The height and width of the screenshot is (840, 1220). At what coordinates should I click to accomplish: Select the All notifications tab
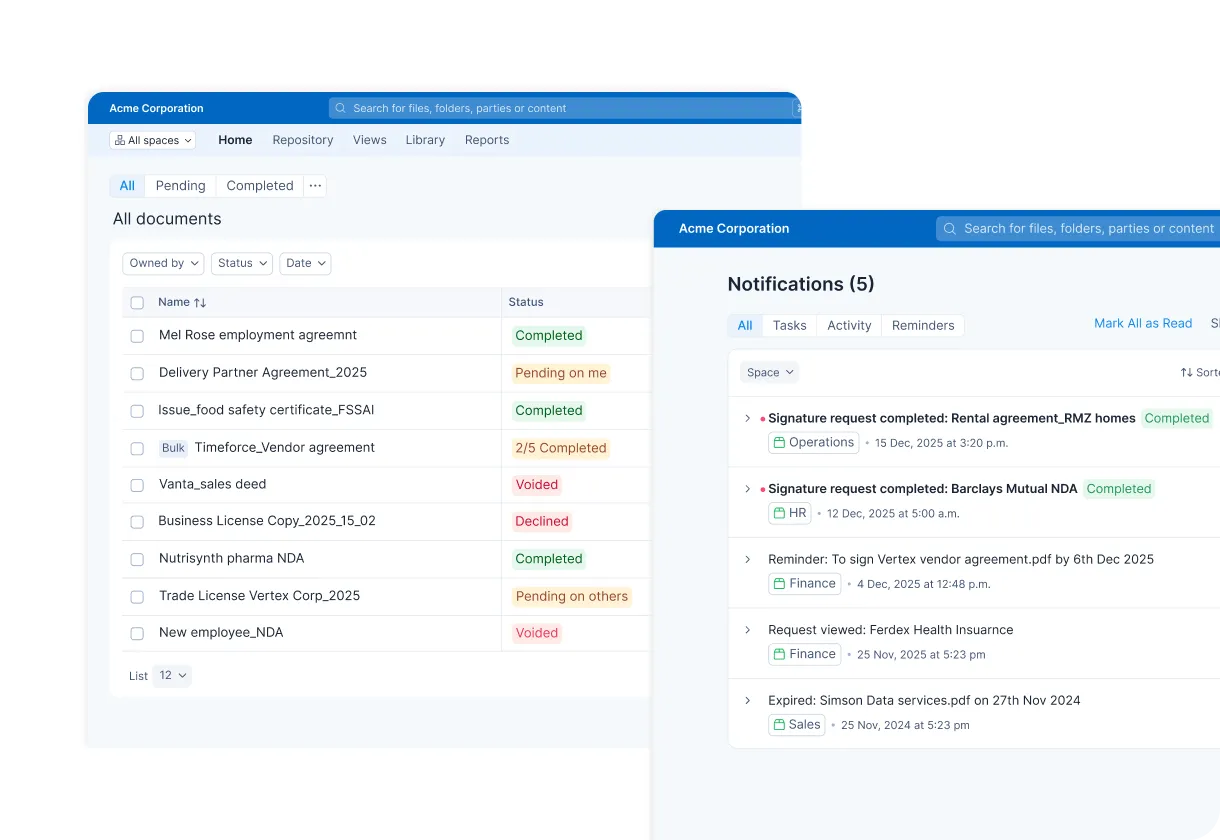click(x=745, y=325)
